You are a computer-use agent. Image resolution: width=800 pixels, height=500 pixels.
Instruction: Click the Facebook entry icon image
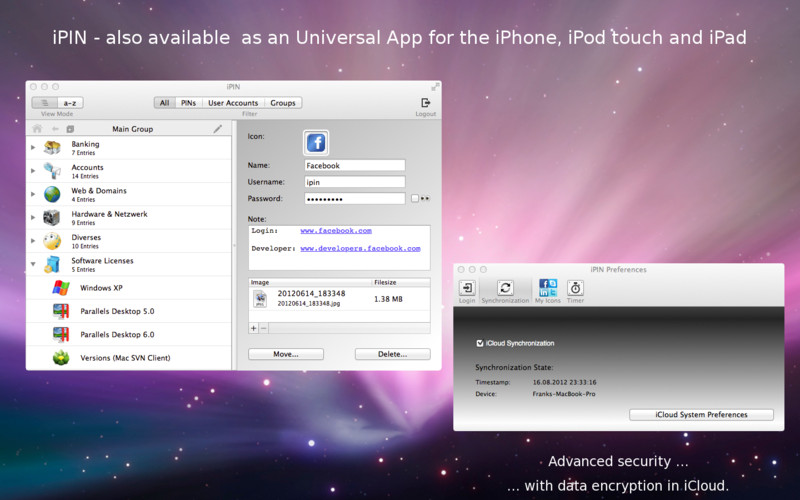click(x=316, y=142)
